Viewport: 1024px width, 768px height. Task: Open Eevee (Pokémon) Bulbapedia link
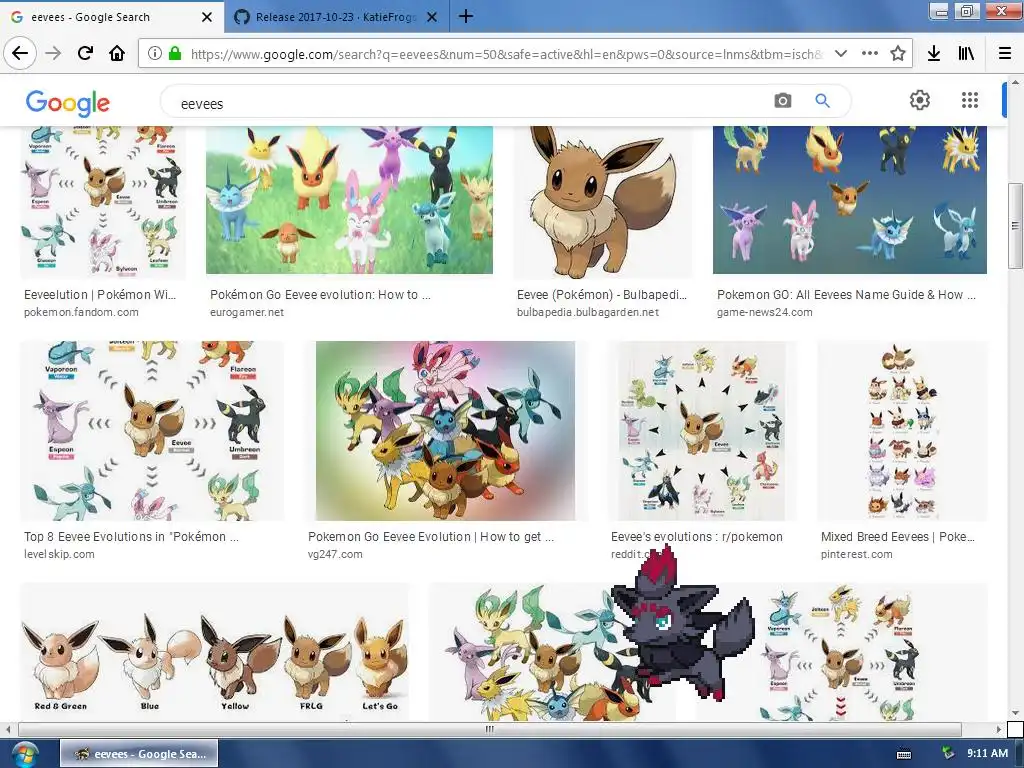(601, 295)
